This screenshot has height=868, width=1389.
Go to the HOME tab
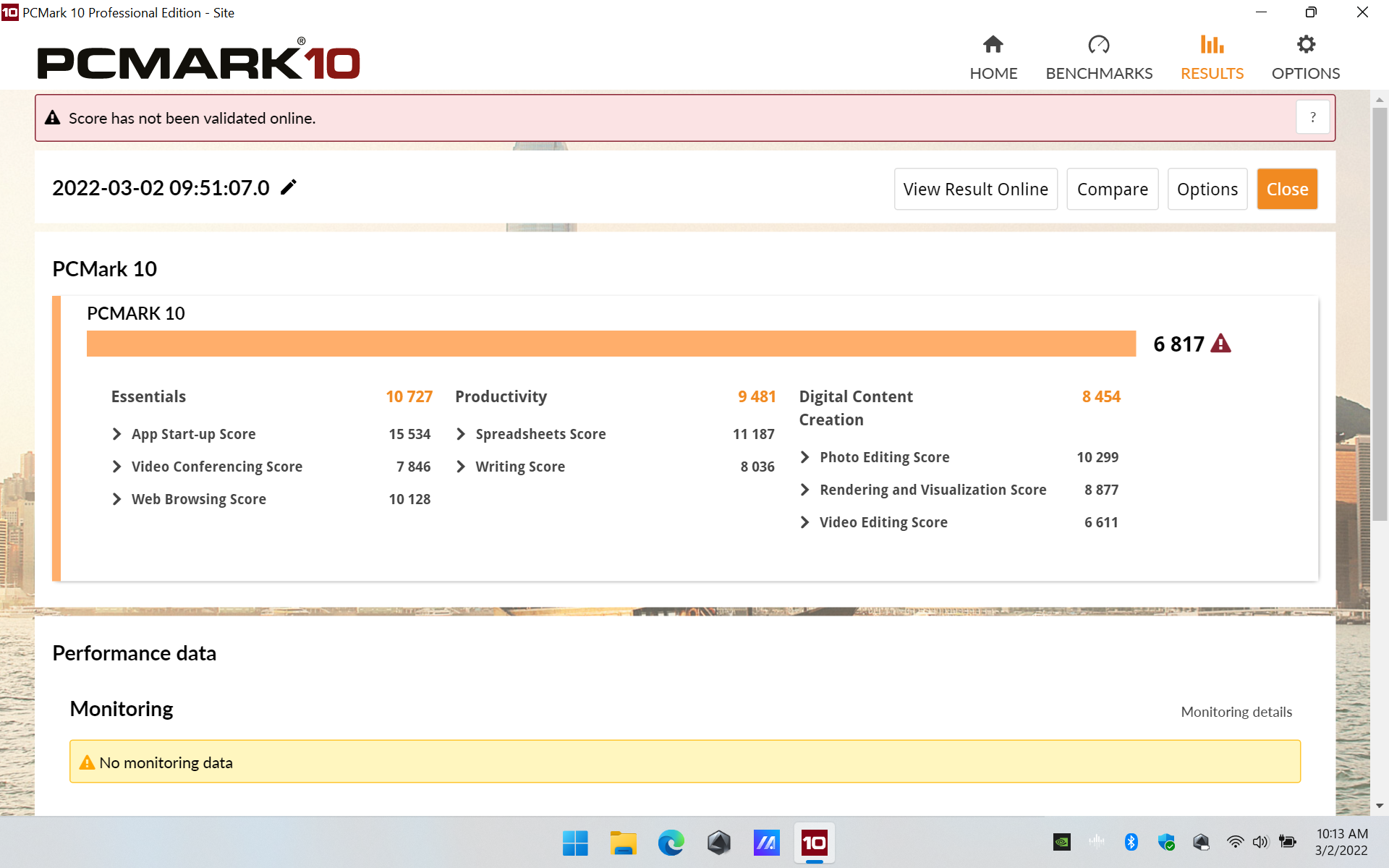click(993, 59)
